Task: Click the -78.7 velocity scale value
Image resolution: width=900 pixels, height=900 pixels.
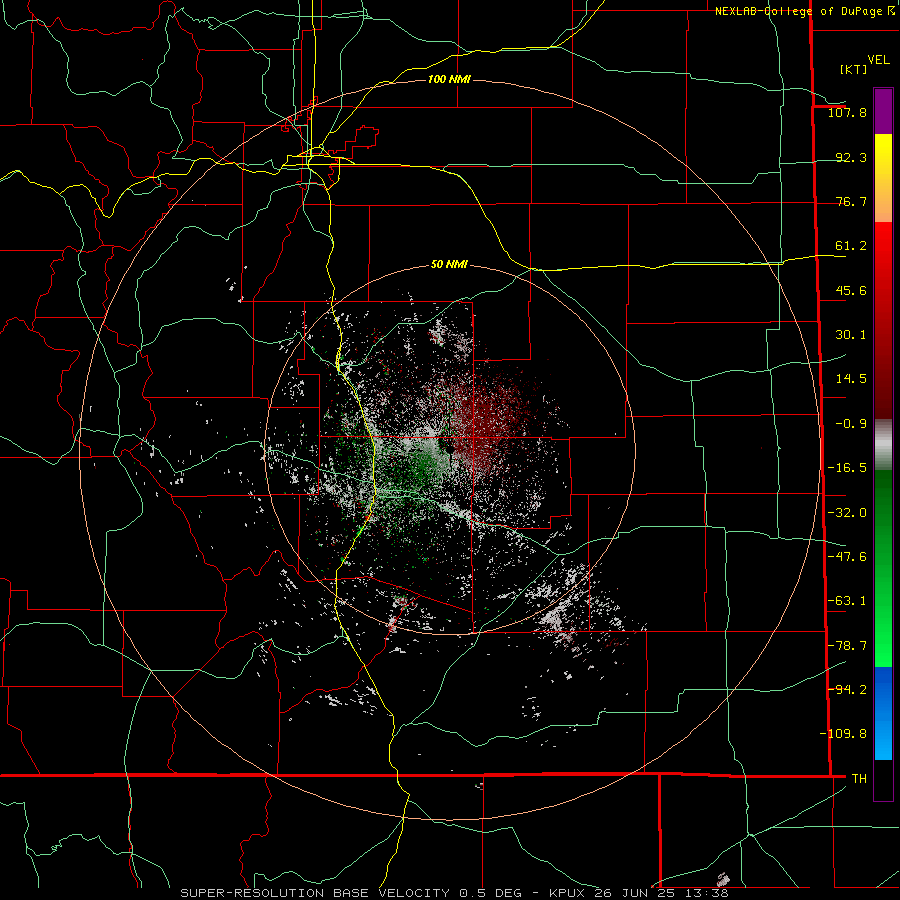Action: coord(847,646)
